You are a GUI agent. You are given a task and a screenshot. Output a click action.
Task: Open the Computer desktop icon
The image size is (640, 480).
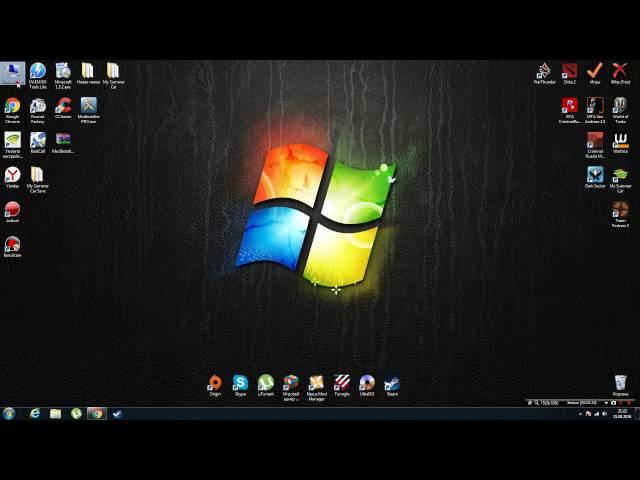(x=12, y=73)
